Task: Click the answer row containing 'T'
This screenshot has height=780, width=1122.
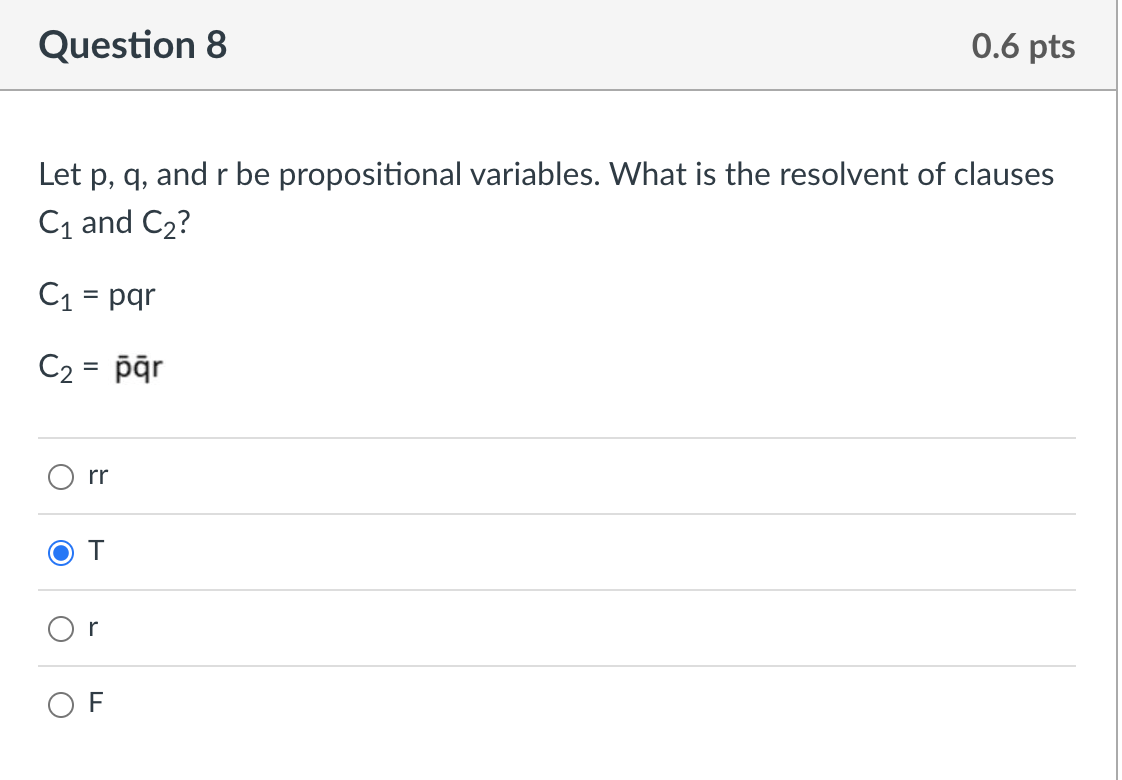Action: pos(400,552)
